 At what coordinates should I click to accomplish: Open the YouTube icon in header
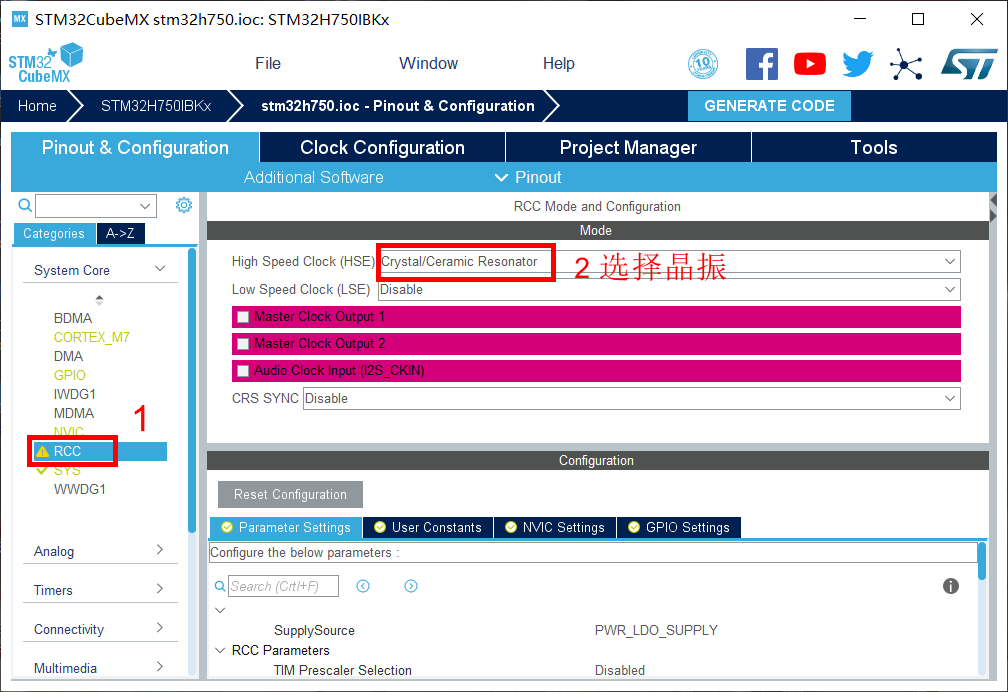(x=810, y=64)
